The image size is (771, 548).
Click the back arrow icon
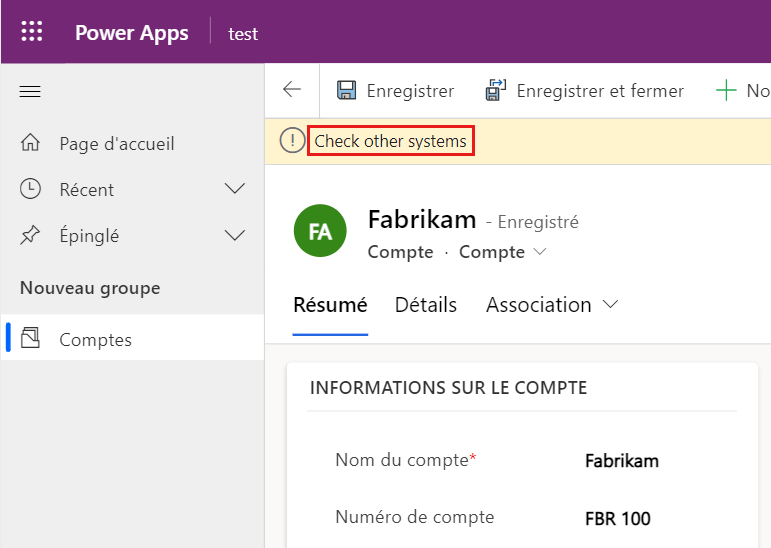pyautogui.click(x=292, y=91)
